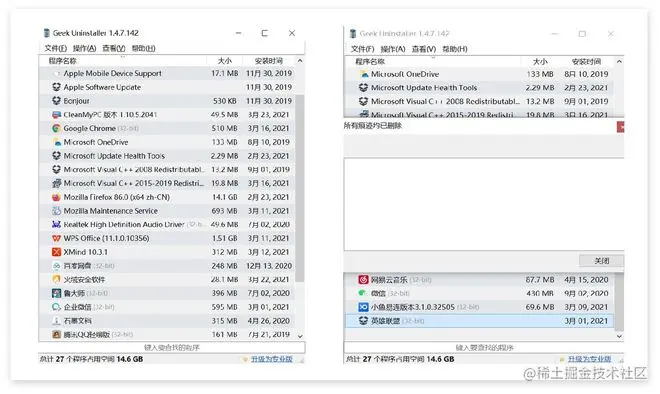Click 升级为专业版 link in left window
Image resolution: width=660 pixels, height=394 pixels.
click(x=271, y=359)
